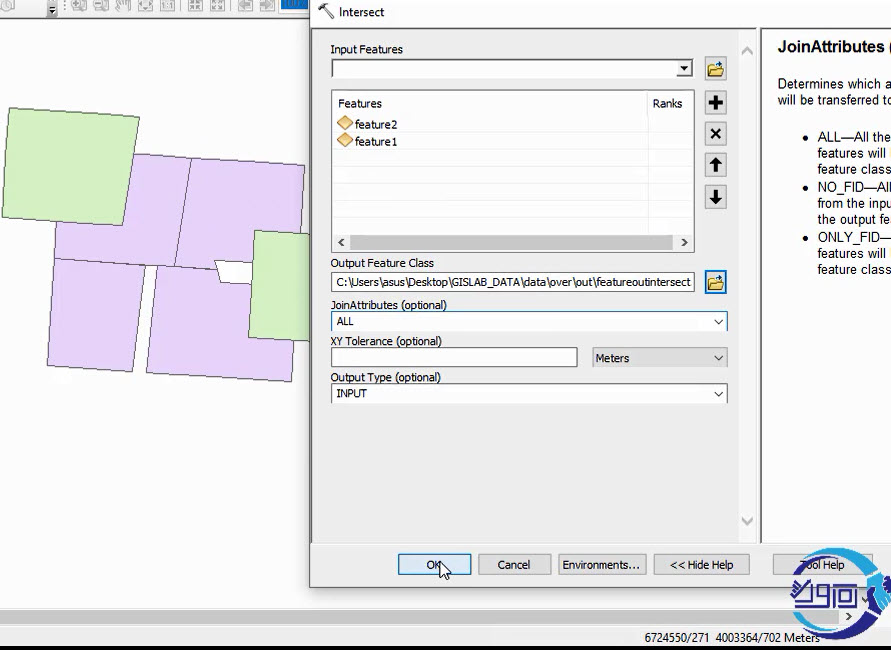Expand the JoinAttributes dropdown showing ALL
Screen dimensions: 891x650
[x=718, y=322]
